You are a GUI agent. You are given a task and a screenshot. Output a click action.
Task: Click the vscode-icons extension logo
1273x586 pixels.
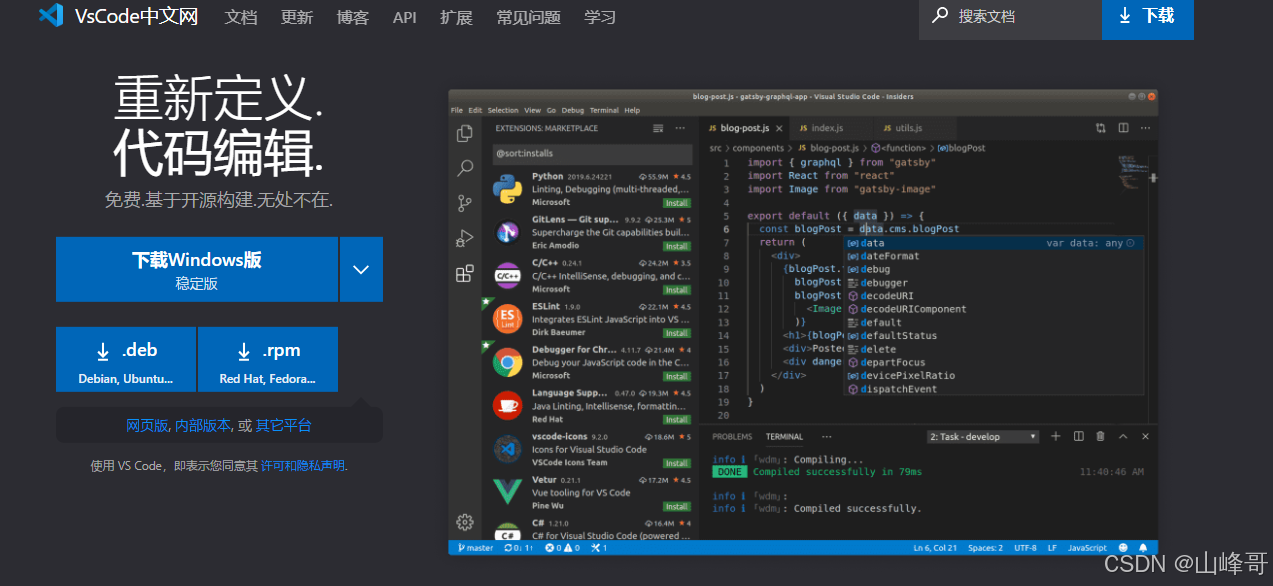[x=508, y=449]
